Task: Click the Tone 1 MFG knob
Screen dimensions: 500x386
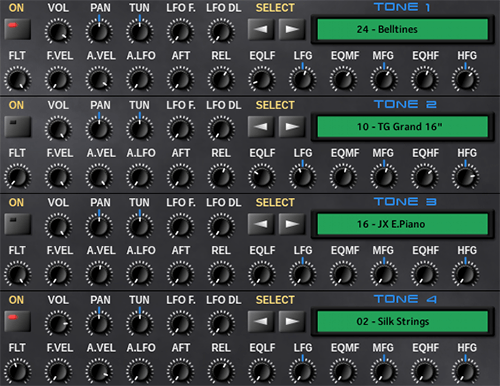Action: click(x=384, y=79)
